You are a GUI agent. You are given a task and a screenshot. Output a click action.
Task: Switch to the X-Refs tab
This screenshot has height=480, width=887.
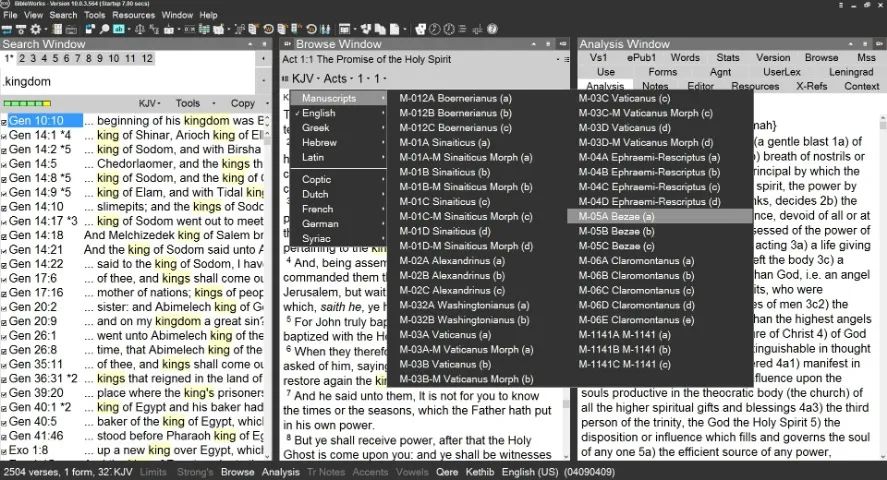811,87
